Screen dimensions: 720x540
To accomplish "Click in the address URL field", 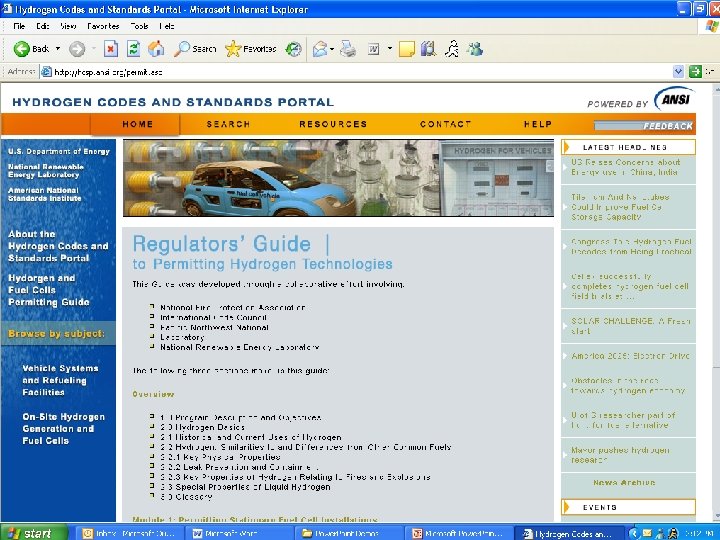I will 358,72.
